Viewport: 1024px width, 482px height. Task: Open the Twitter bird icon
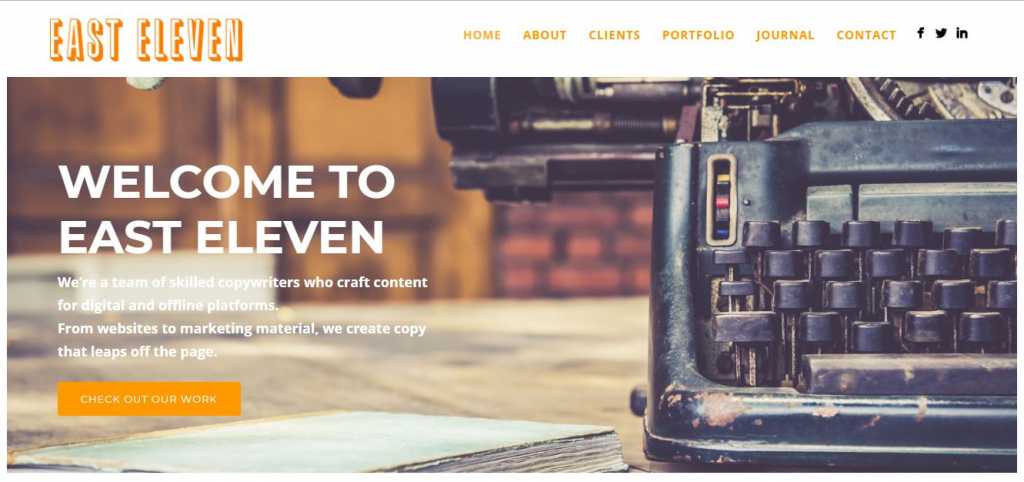(940, 33)
